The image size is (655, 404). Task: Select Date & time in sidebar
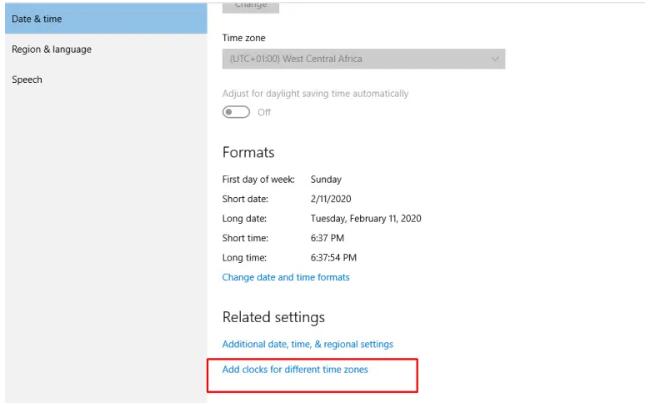click(x=38, y=19)
